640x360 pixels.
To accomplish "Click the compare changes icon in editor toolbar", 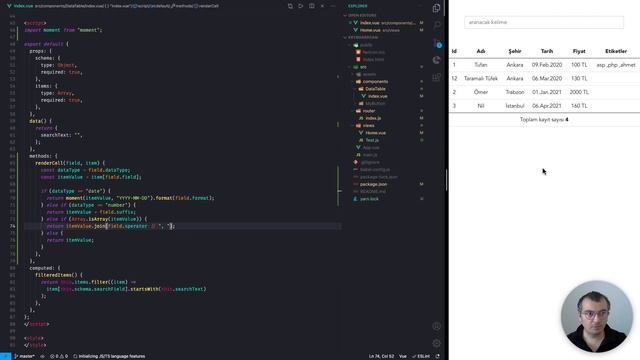I will point(290,6).
